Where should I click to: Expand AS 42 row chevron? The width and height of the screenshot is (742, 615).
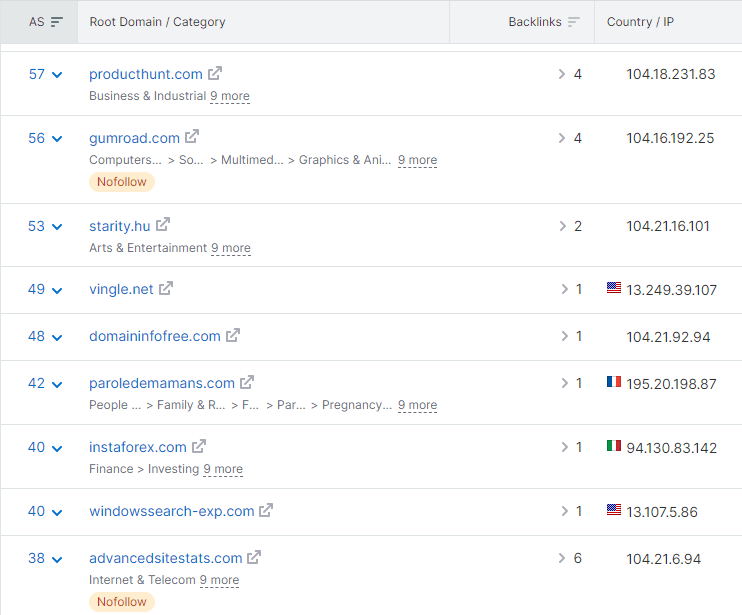point(57,385)
